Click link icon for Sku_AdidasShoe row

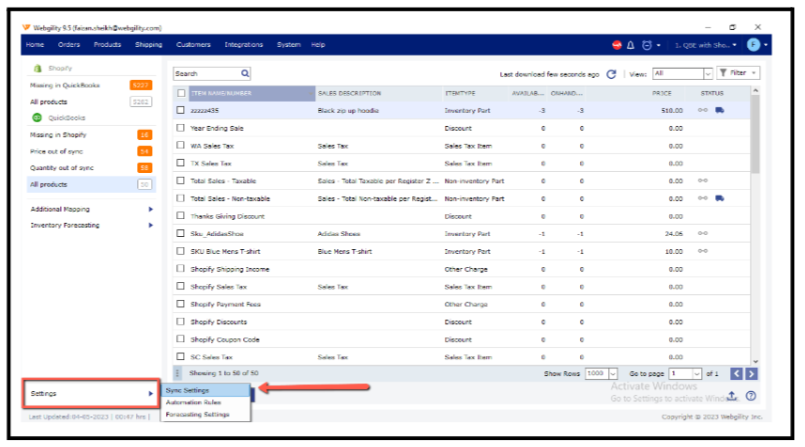click(702, 234)
